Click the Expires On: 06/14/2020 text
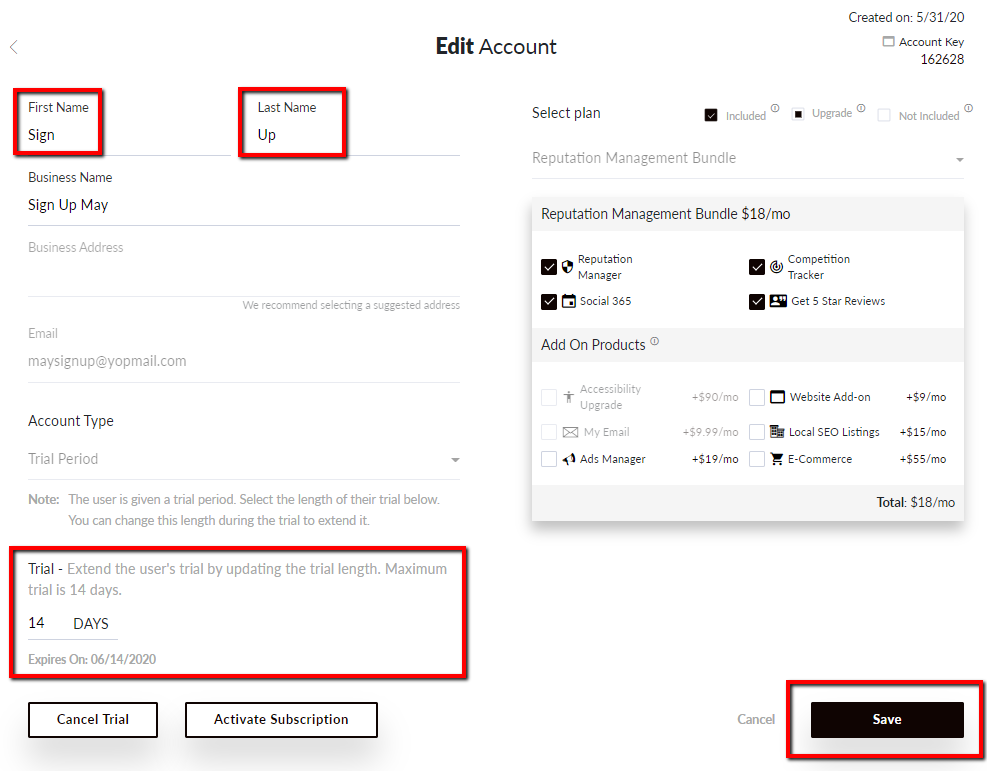 92,660
